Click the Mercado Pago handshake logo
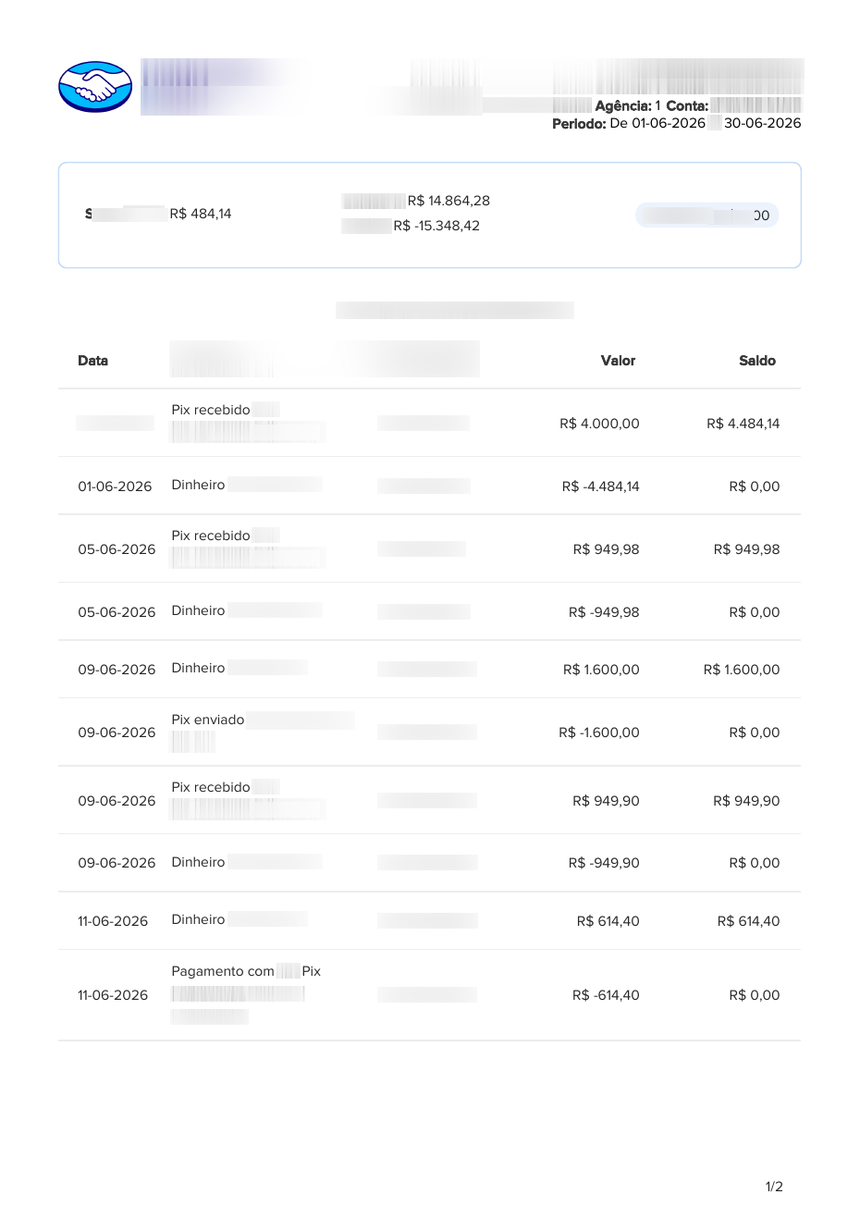 tap(96, 87)
